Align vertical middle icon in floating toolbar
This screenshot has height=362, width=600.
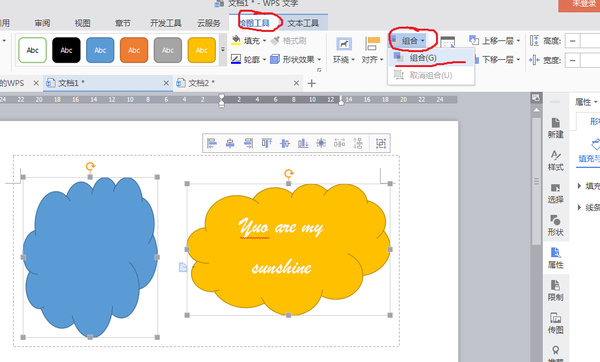point(285,143)
